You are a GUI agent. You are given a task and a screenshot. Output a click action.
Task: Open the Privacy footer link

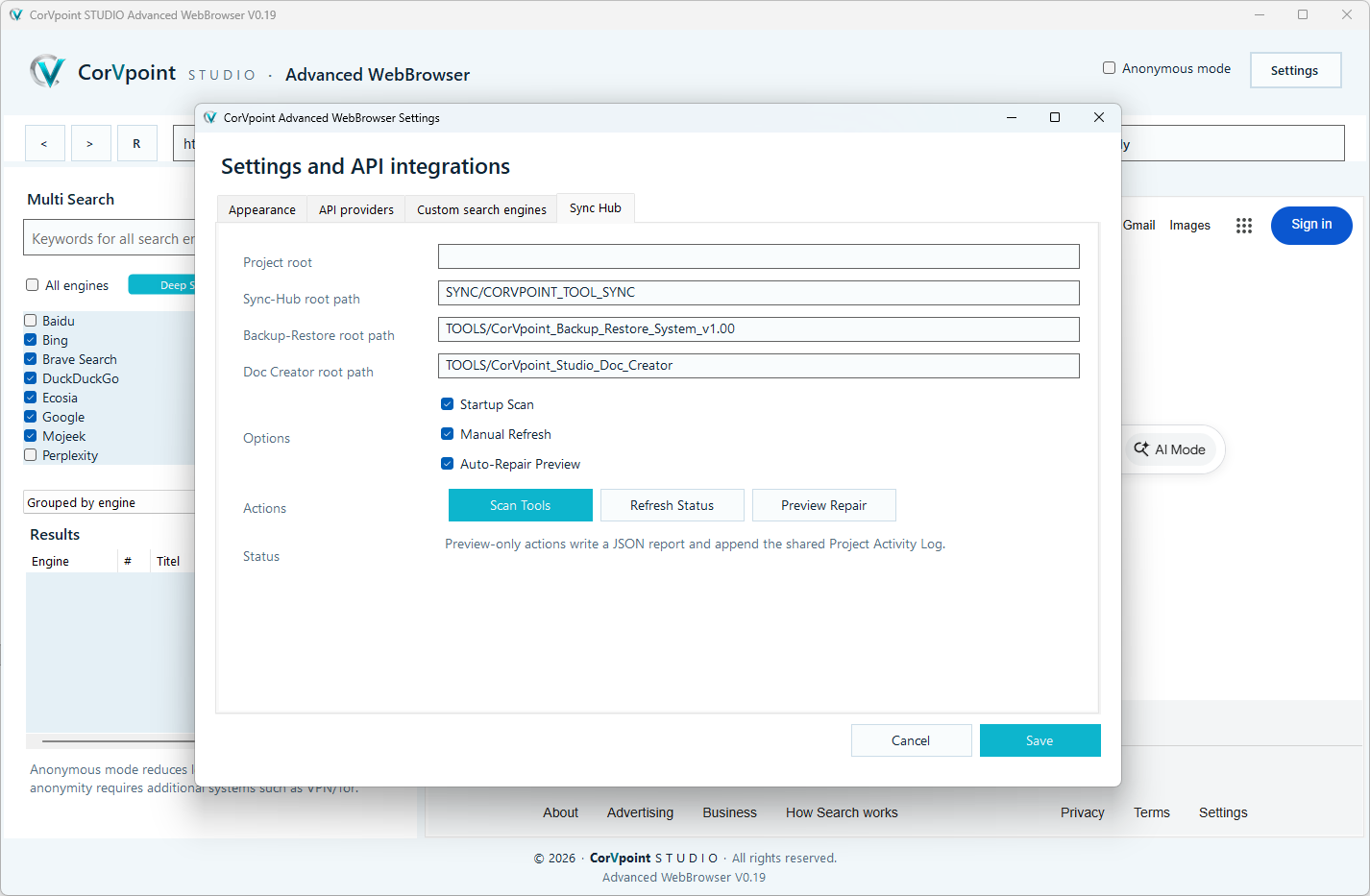pos(1083,812)
